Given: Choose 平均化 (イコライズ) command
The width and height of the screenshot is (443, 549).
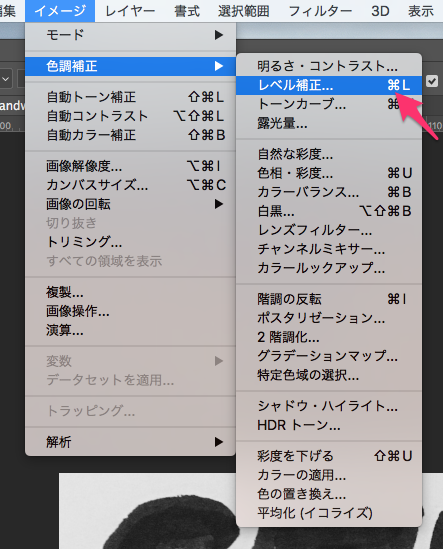Looking at the screenshot, I should pyautogui.click(x=329, y=513).
